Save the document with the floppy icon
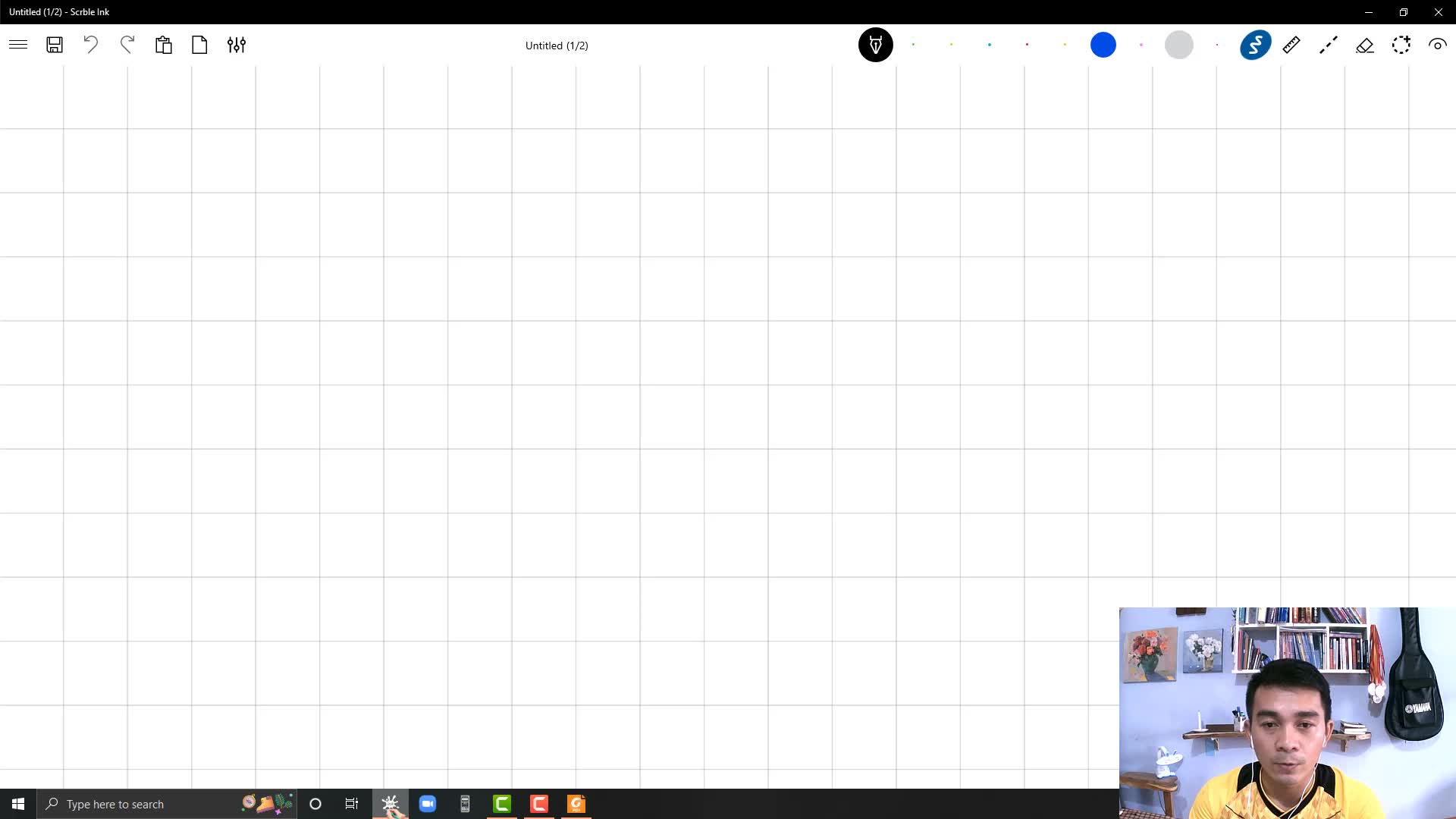Viewport: 1456px width, 819px height. point(55,45)
